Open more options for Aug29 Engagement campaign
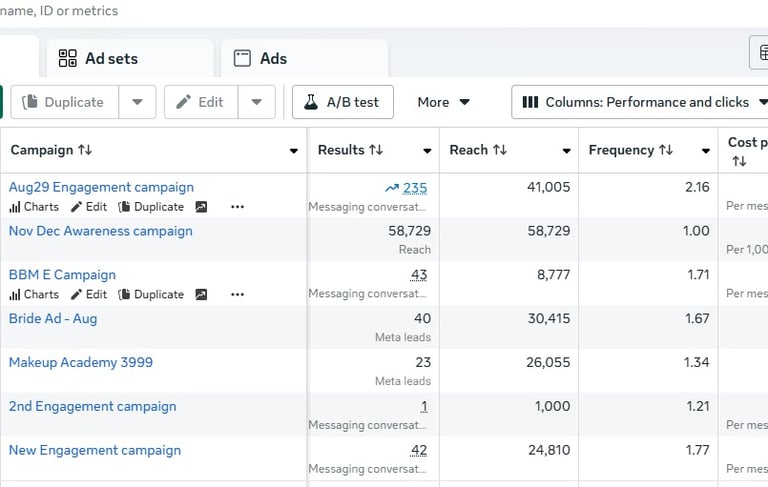Image resolution: width=768 pixels, height=487 pixels. tap(237, 207)
